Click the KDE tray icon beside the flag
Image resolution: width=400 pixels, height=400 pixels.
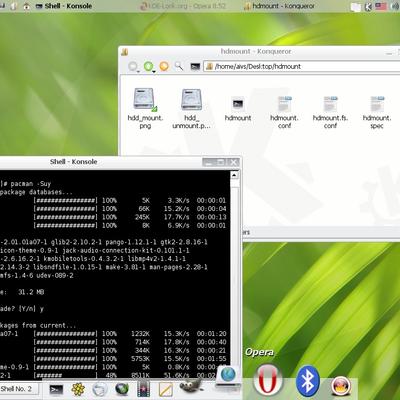[368, 6]
